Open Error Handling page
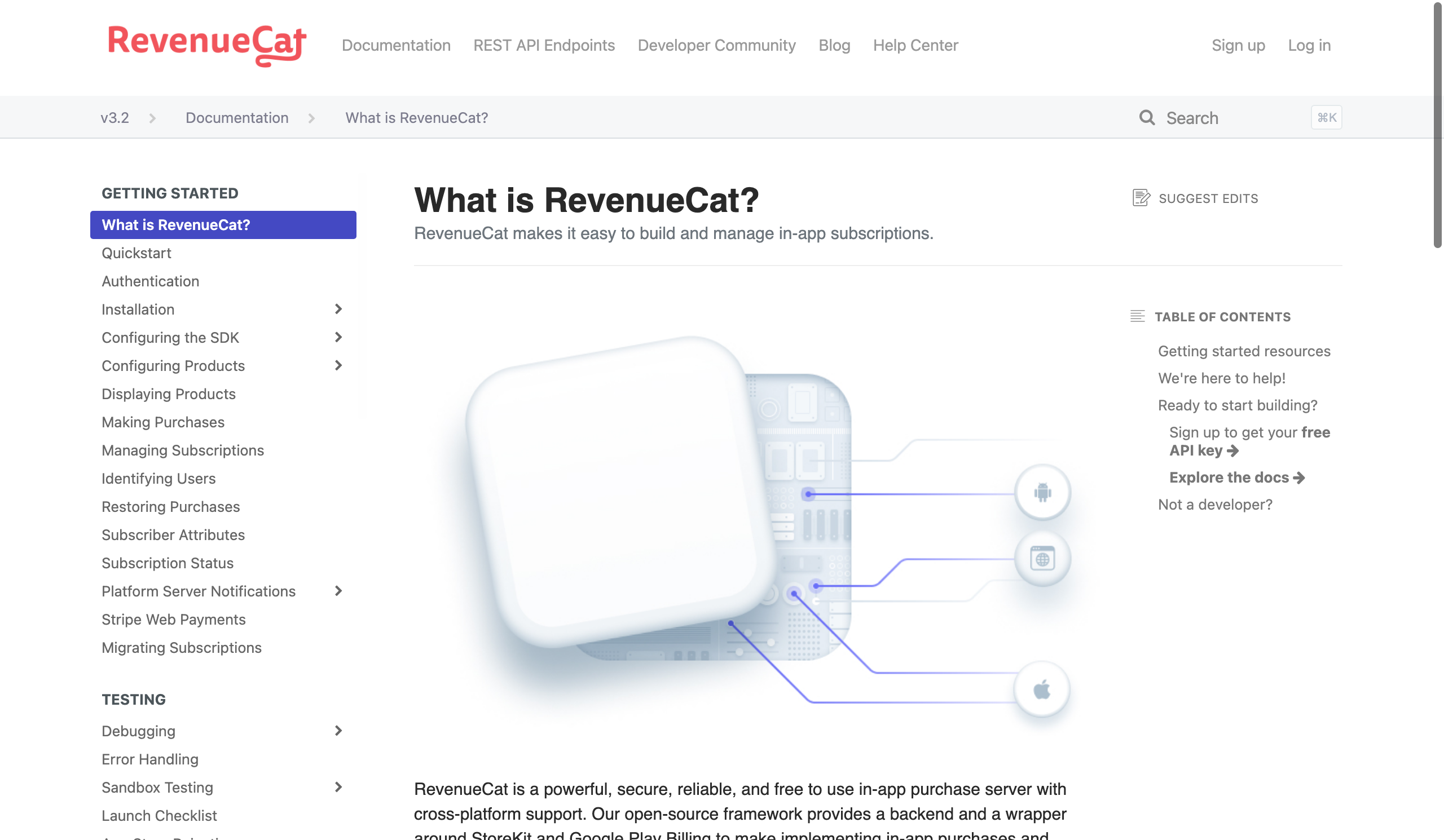Screen dimensions: 1444x840 point(150,759)
